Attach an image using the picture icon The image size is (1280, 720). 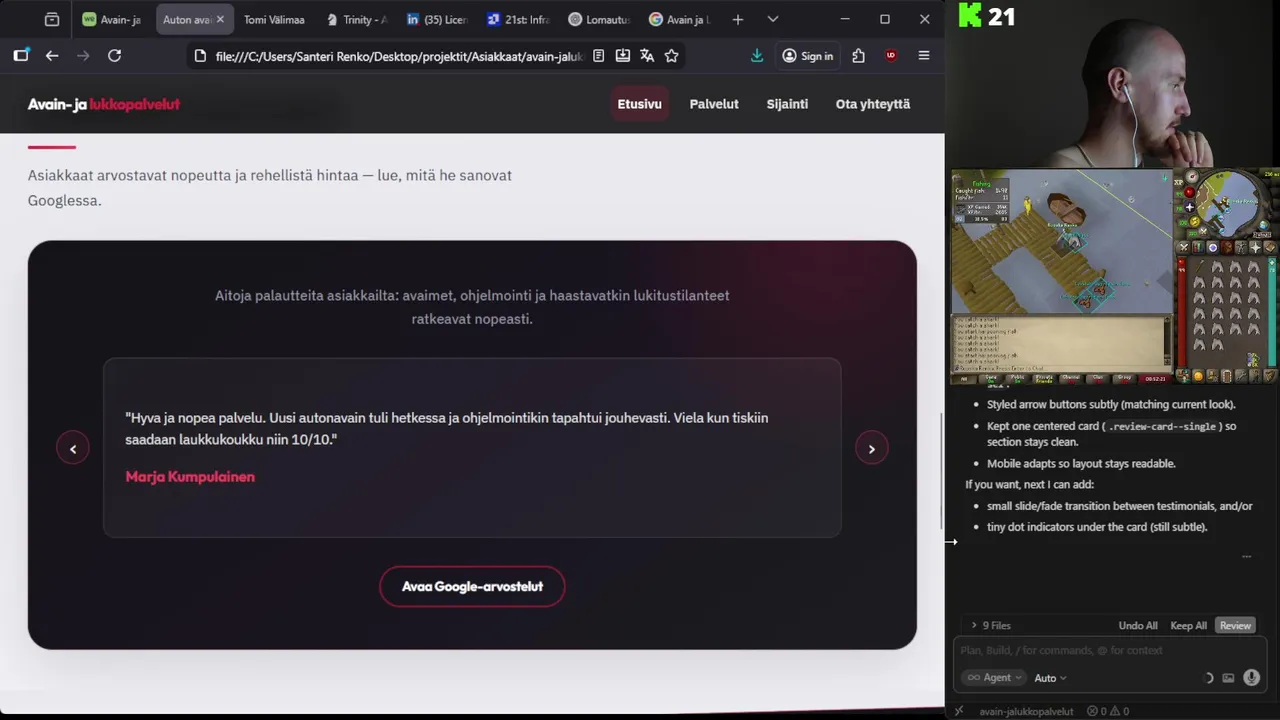(1228, 678)
